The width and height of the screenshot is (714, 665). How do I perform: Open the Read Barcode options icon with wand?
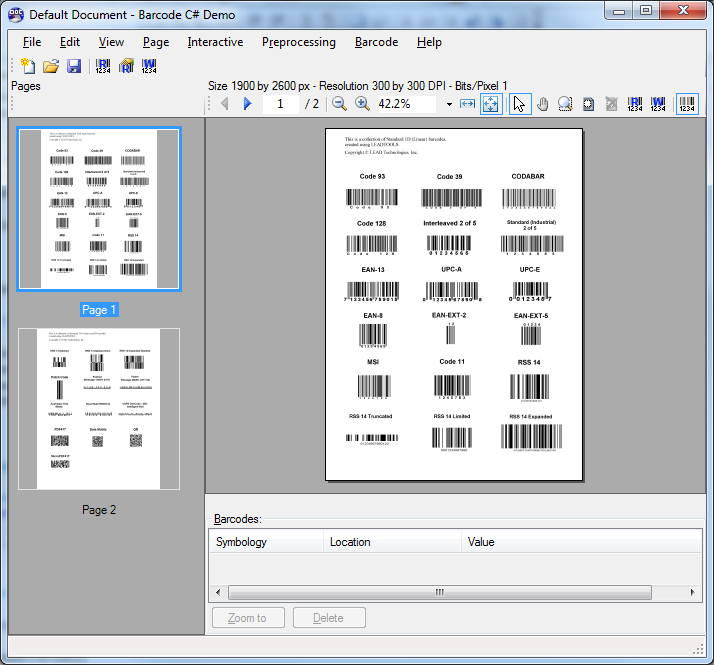click(x=126, y=66)
